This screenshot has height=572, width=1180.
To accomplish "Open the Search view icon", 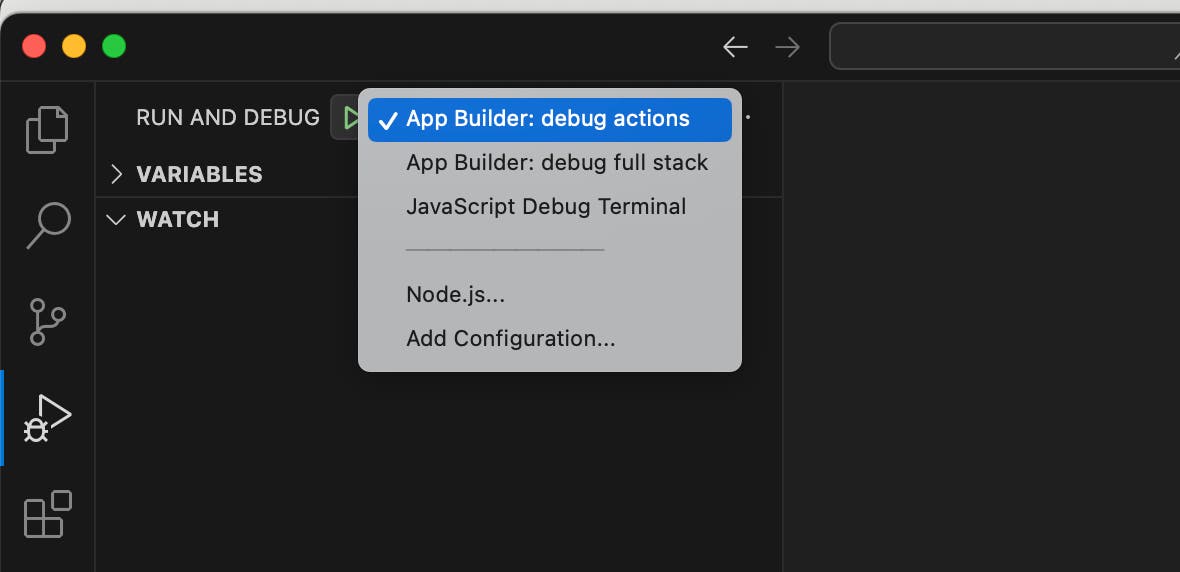I will click(49, 226).
